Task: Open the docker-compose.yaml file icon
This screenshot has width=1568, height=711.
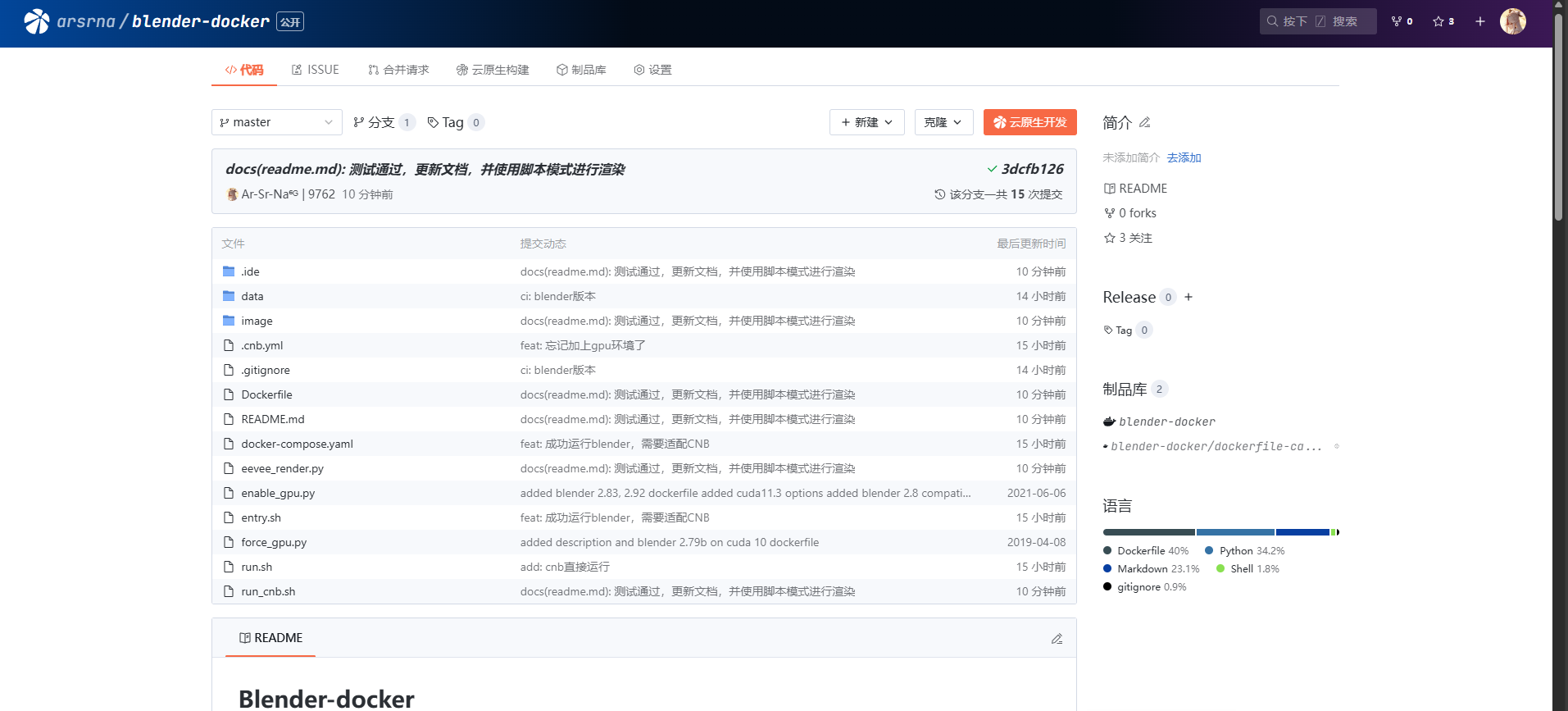Action: pyautogui.click(x=229, y=444)
